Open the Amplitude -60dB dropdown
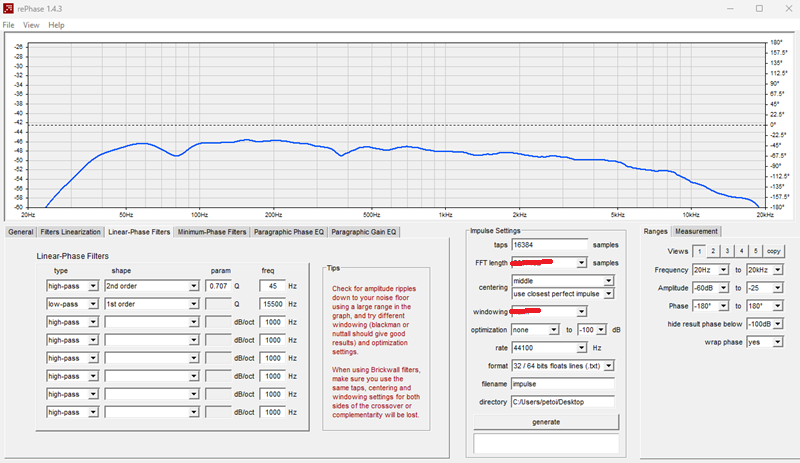 (710, 288)
